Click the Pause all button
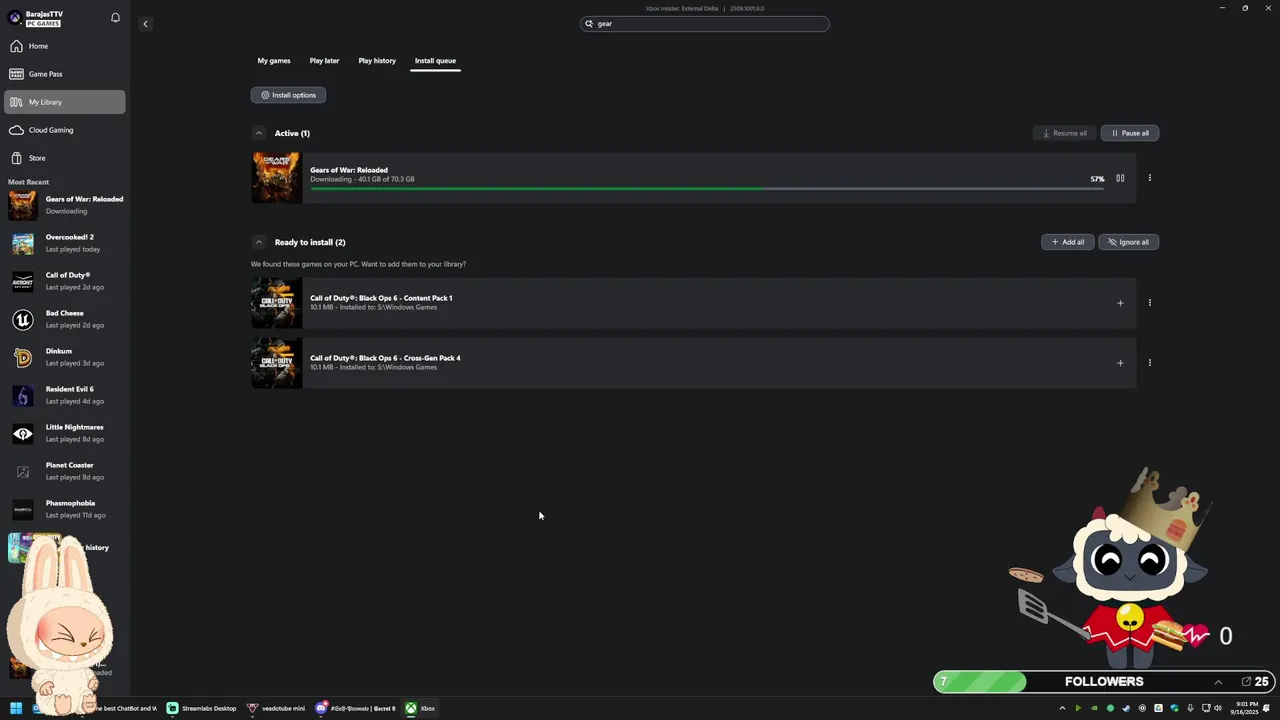This screenshot has width=1280, height=720. pyautogui.click(x=1129, y=133)
